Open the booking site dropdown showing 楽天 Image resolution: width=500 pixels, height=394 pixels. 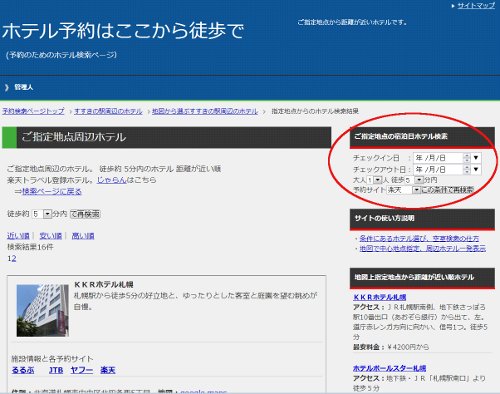[403, 190]
